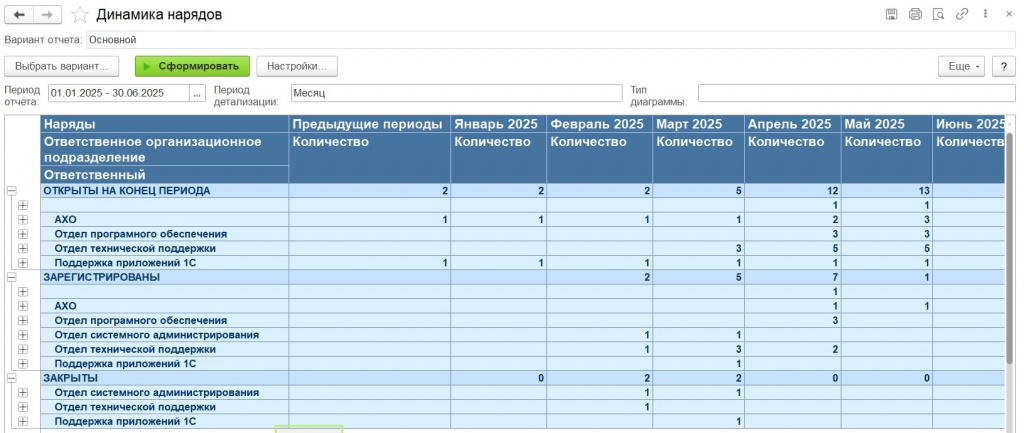Viewport: 1024px width, 433px height.
Task: Print the report using the printer icon
Action: click(915, 14)
